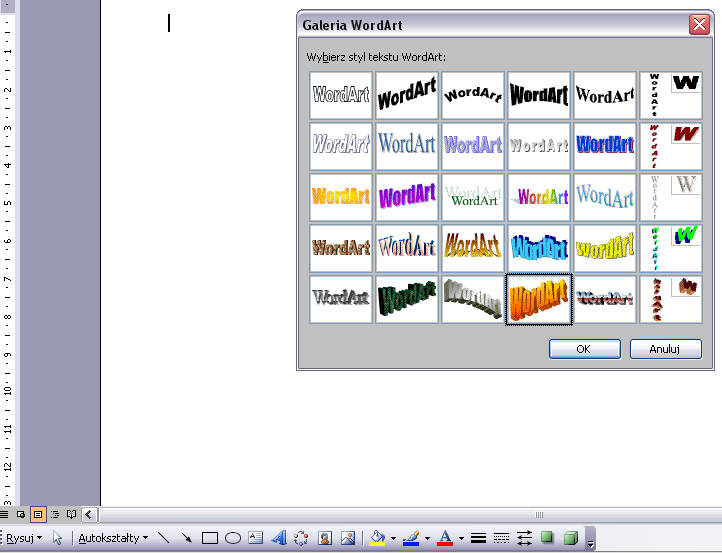The image size is (722, 553).
Task: Switch to Normal view button
Action: (x=6, y=514)
